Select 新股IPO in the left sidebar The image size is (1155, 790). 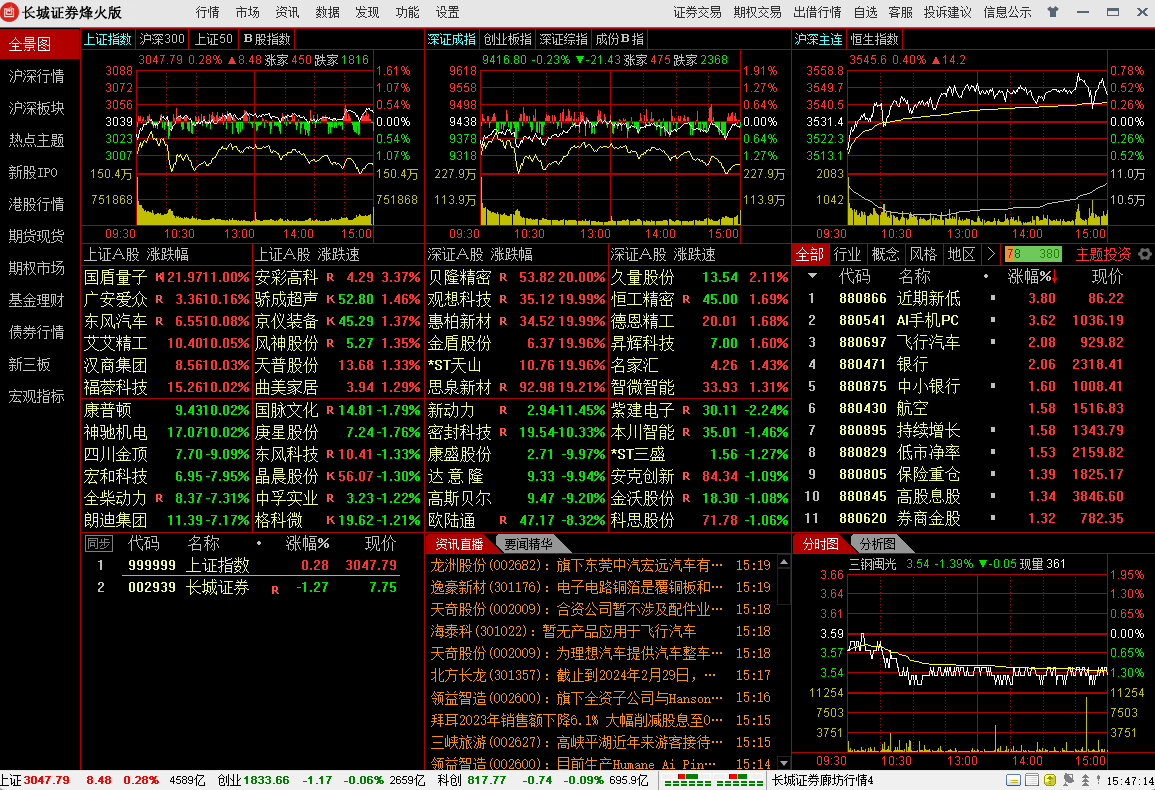[37, 172]
